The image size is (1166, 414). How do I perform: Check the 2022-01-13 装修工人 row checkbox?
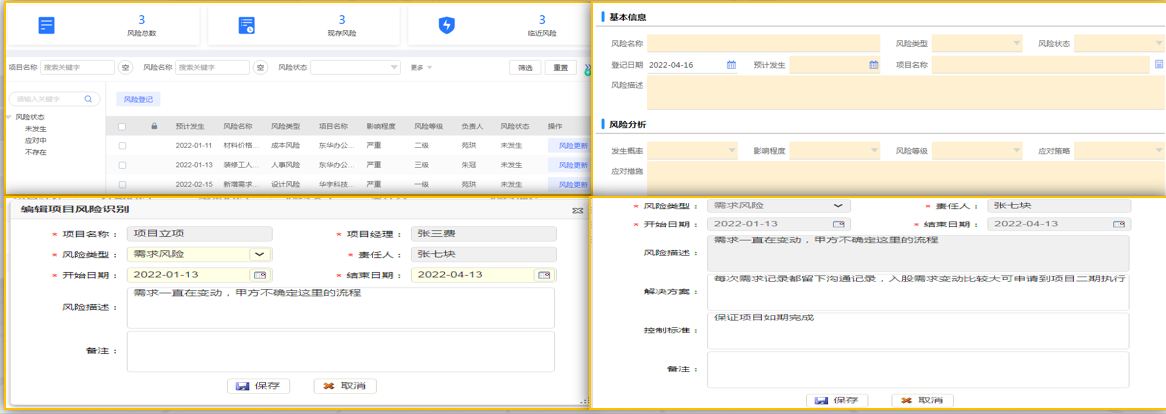point(122,165)
